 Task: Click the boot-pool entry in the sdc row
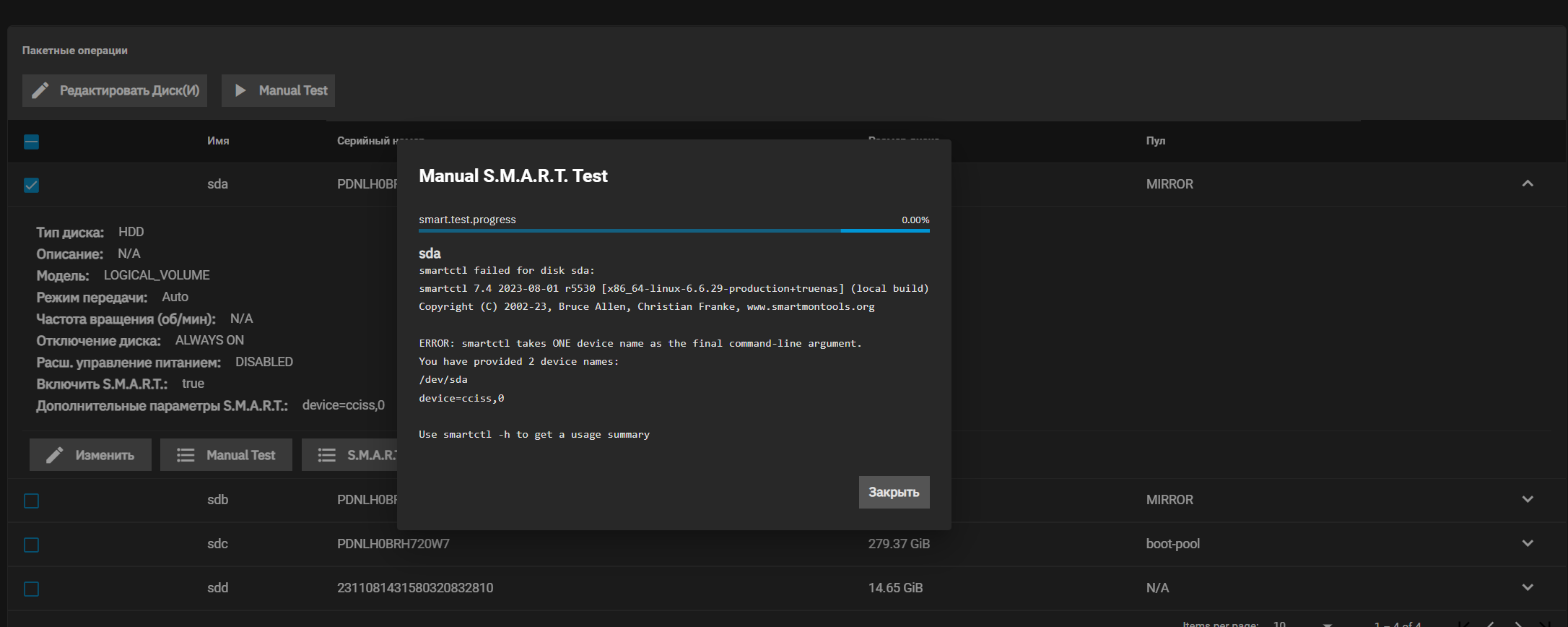click(x=1172, y=544)
